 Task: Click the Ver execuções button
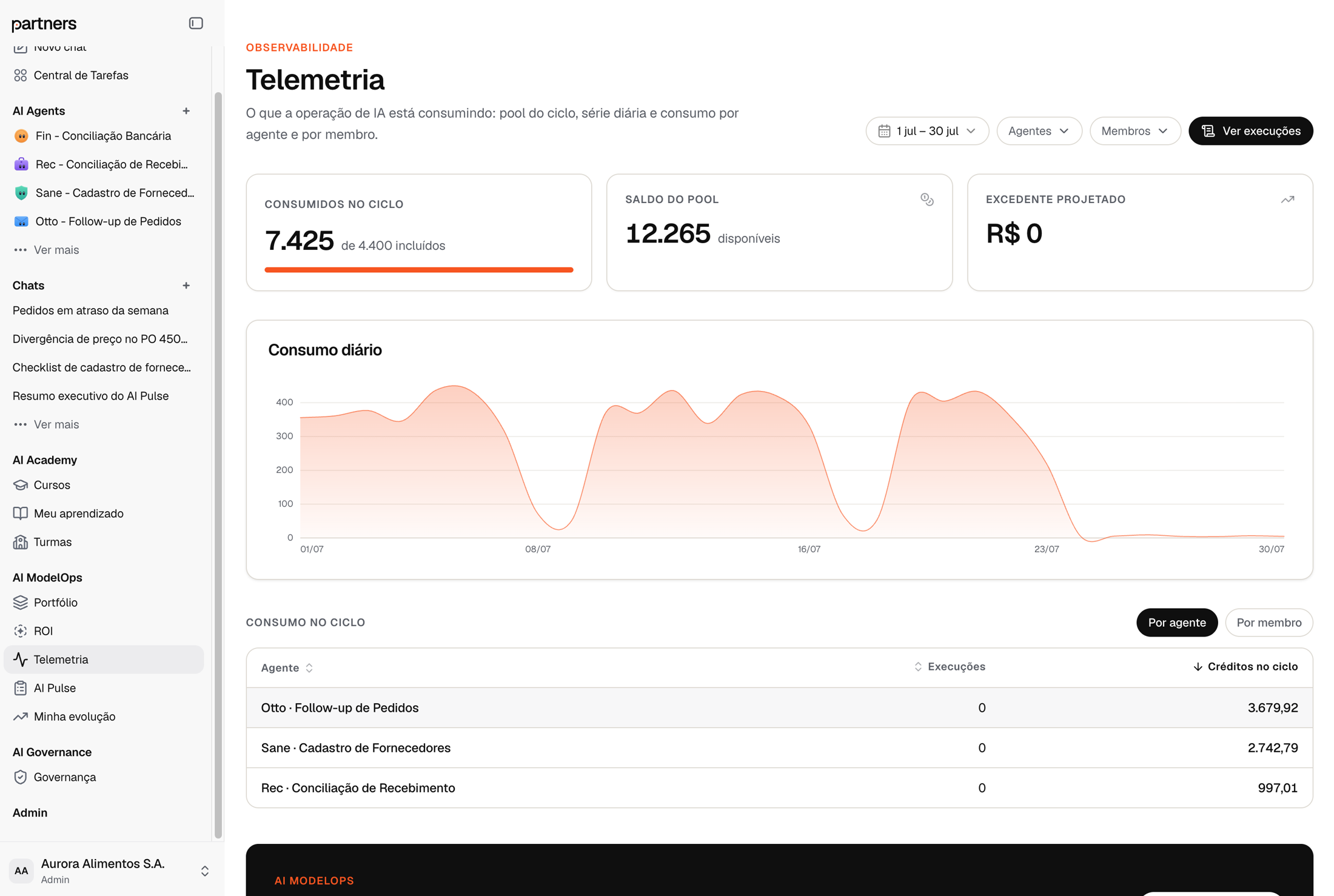1250,131
